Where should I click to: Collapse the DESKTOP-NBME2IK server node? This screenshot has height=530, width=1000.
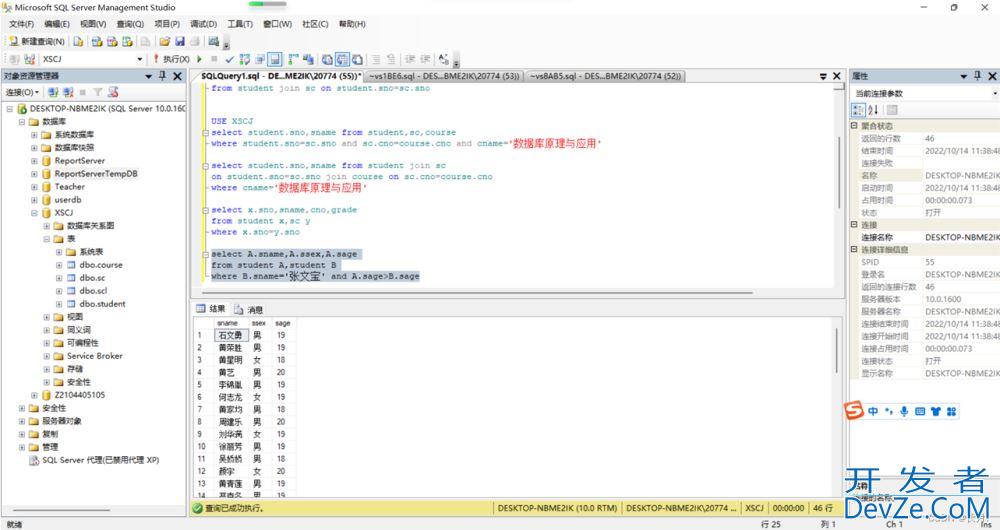click(10, 109)
